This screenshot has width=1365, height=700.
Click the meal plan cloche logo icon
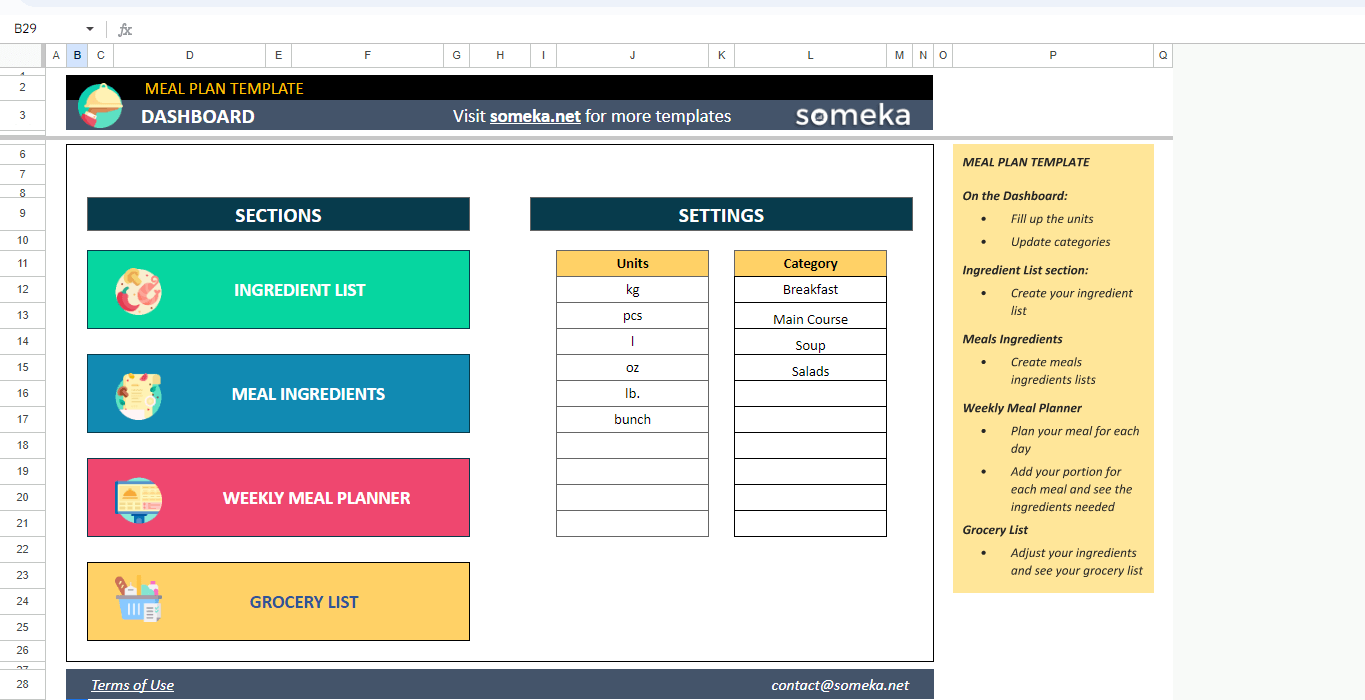100,105
